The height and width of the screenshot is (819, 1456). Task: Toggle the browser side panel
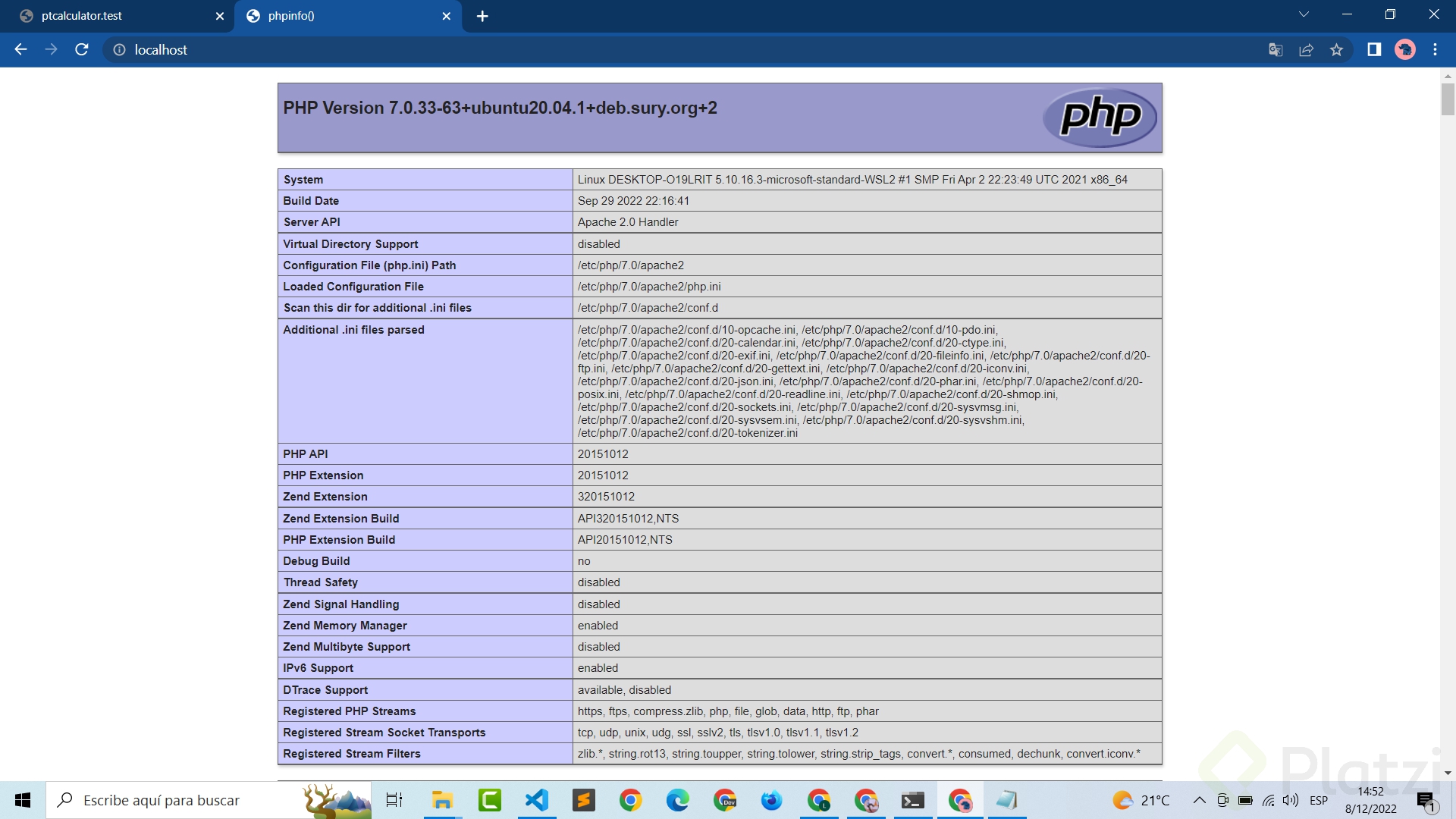click(x=1373, y=49)
